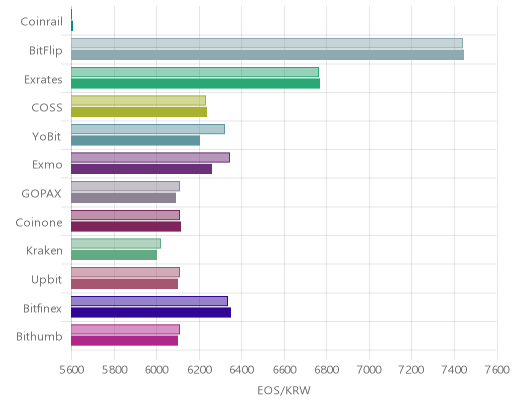Click the YoBit light teal bar
Image resolution: width=512 pixels, height=408 pixels.
(x=148, y=129)
